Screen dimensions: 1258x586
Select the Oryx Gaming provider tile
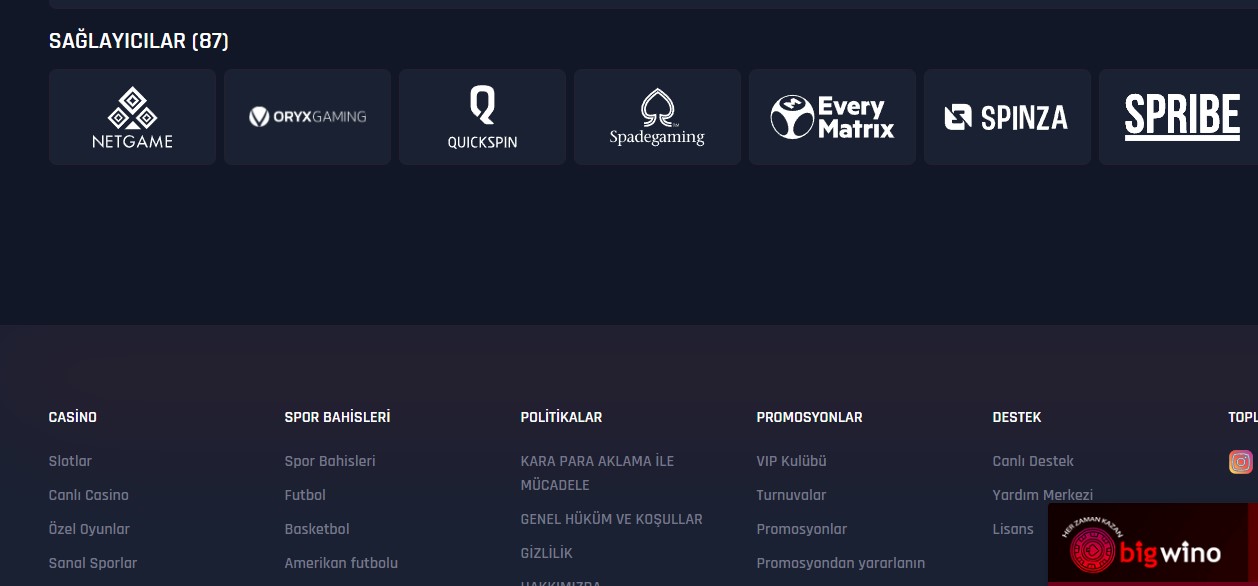[307, 117]
